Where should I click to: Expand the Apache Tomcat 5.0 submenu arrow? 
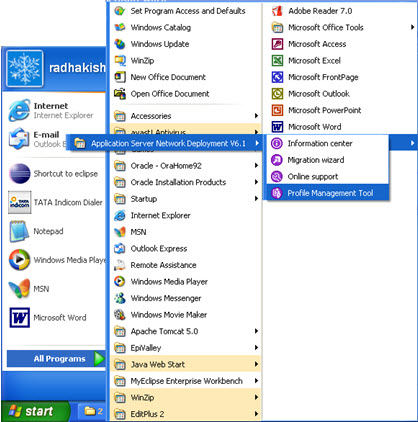256,331
